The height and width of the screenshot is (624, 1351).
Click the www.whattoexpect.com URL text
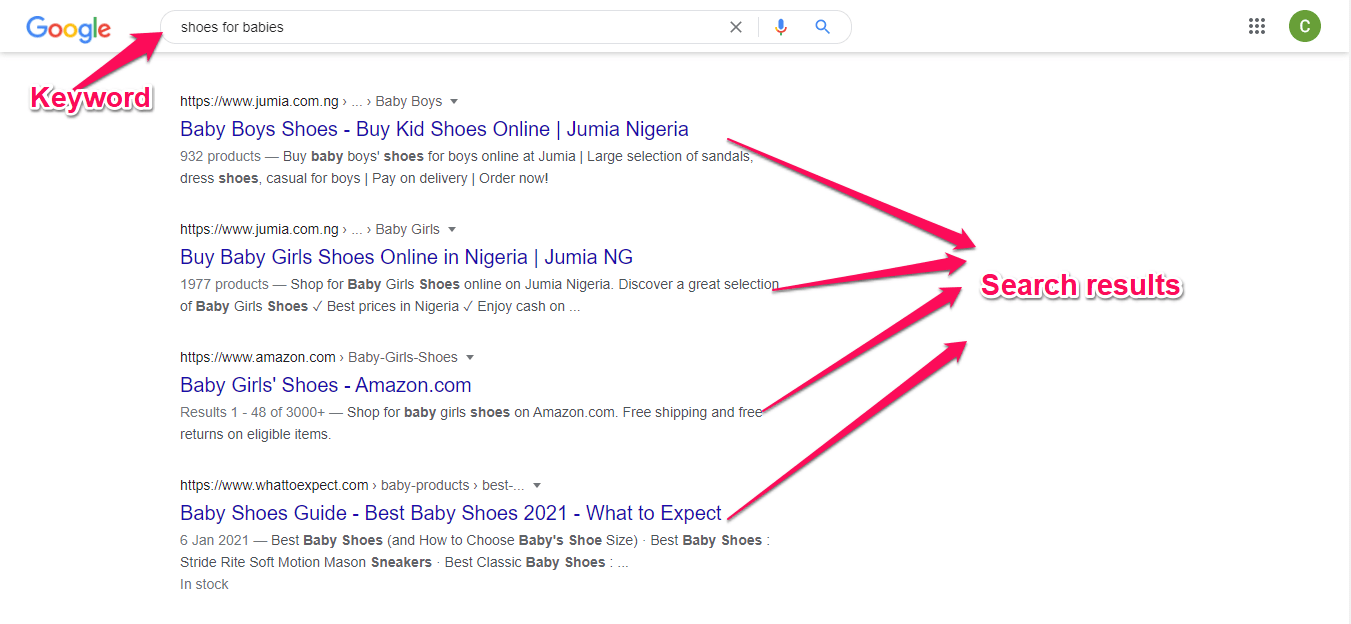(x=274, y=485)
